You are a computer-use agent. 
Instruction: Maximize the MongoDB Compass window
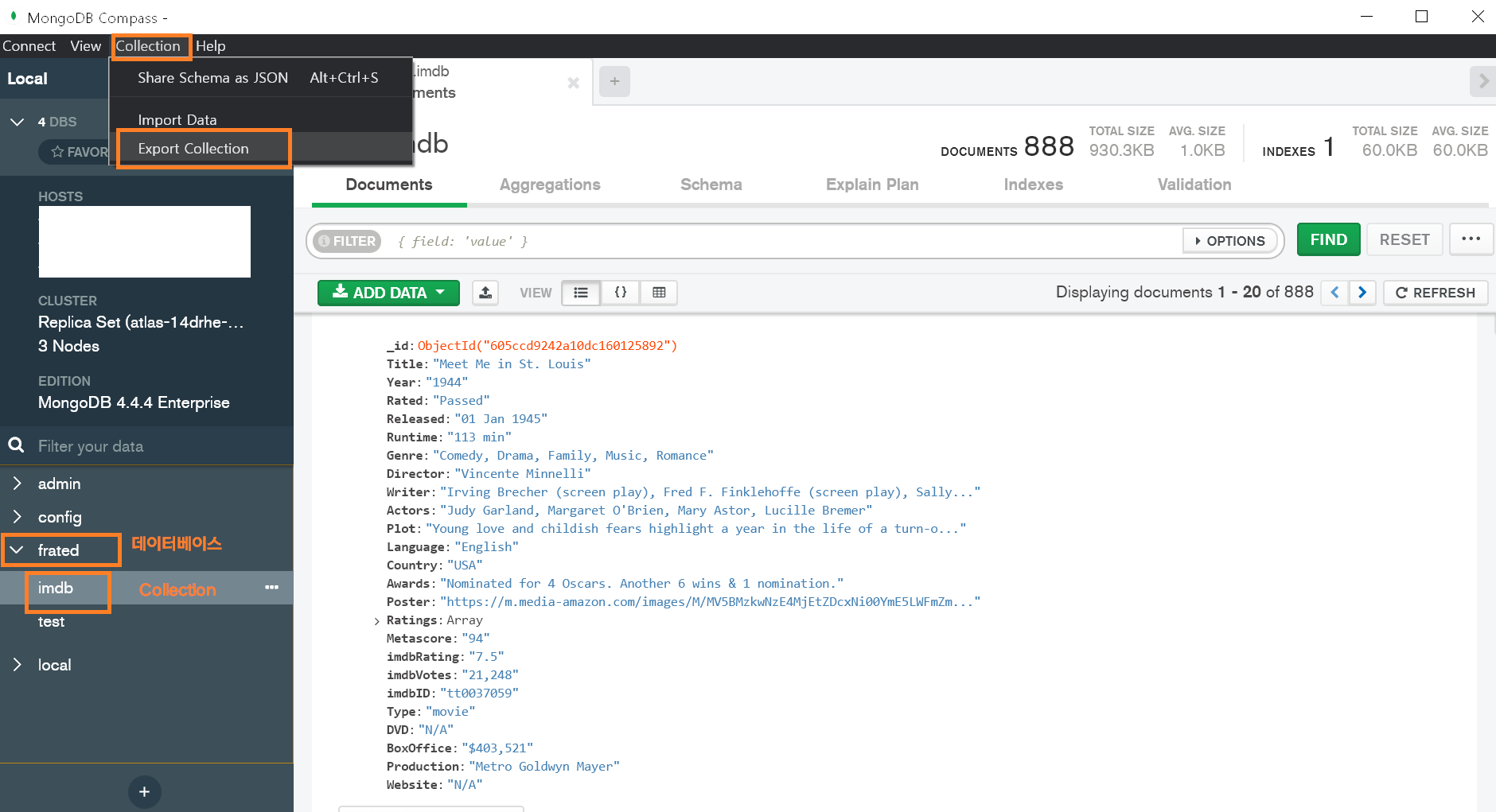[x=1421, y=17]
